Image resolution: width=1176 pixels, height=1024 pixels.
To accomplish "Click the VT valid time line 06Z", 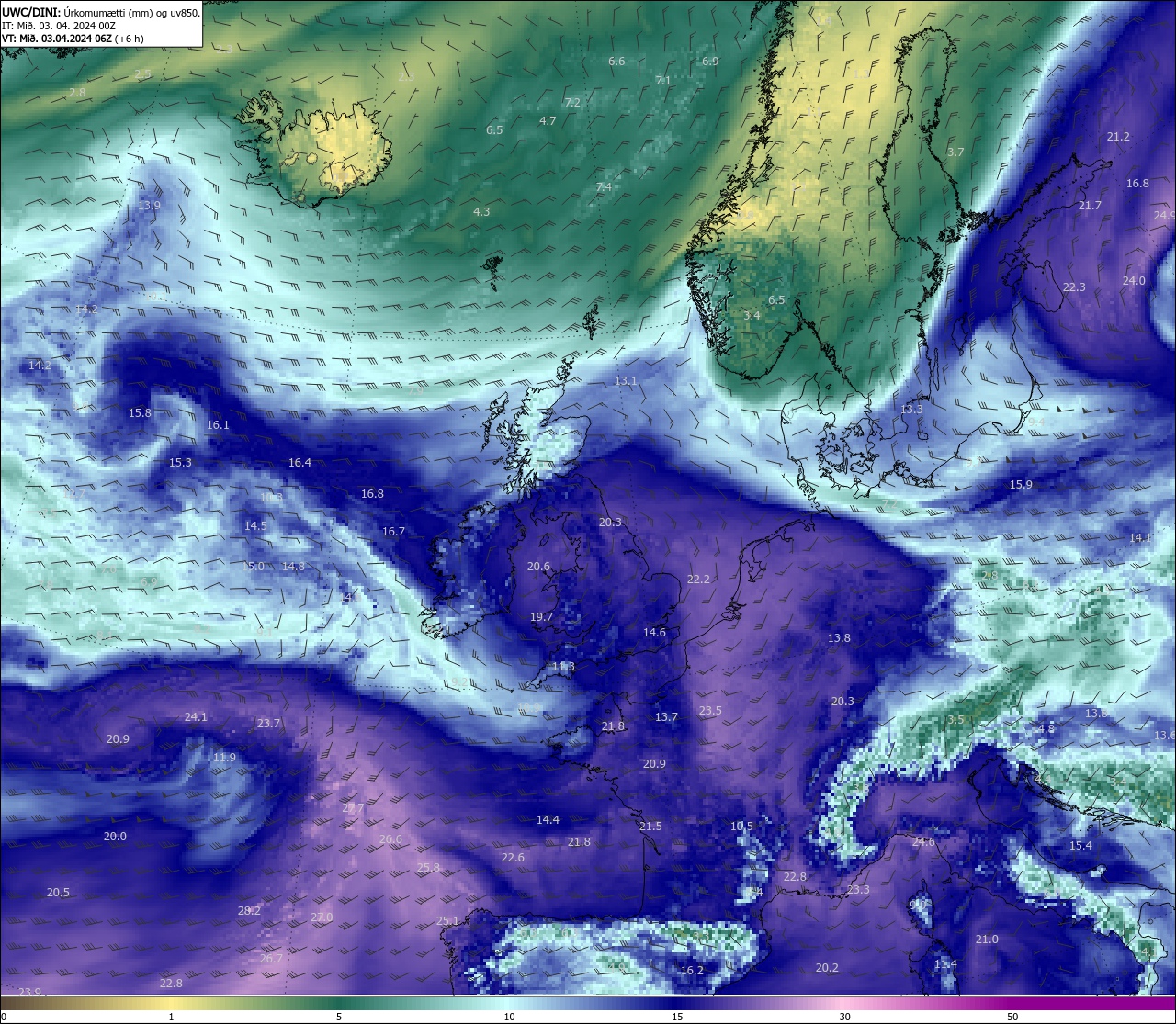I will [x=73, y=38].
